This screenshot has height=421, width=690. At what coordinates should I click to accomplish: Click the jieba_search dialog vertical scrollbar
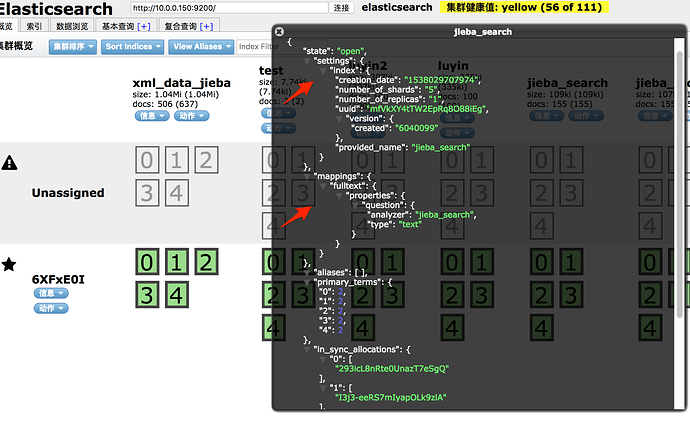pyautogui.click(x=680, y=185)
